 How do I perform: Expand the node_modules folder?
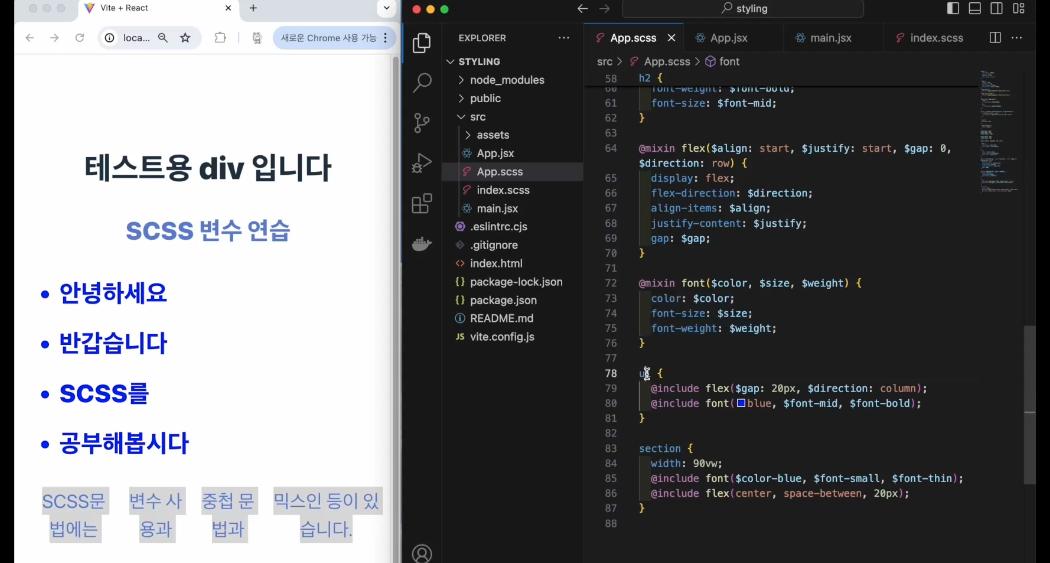point(514,80)
